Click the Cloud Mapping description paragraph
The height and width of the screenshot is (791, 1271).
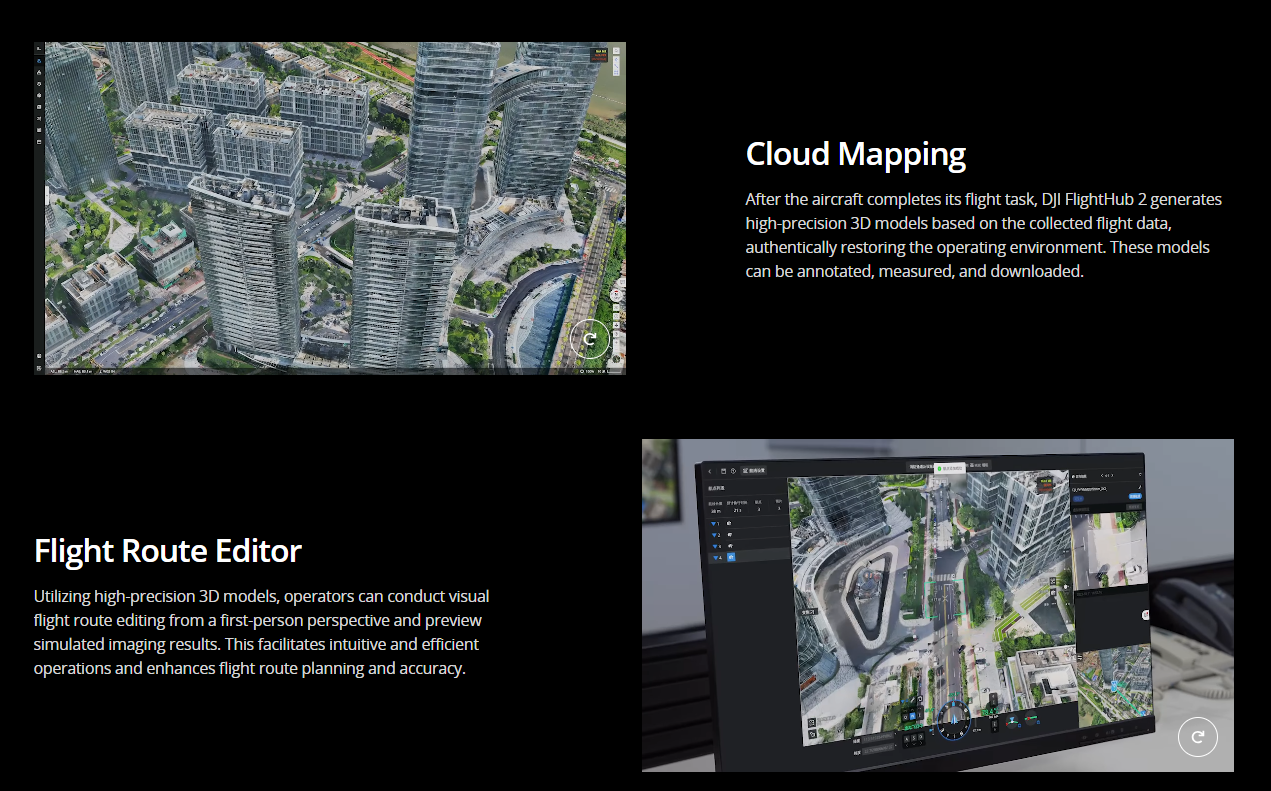coord(983,235)
